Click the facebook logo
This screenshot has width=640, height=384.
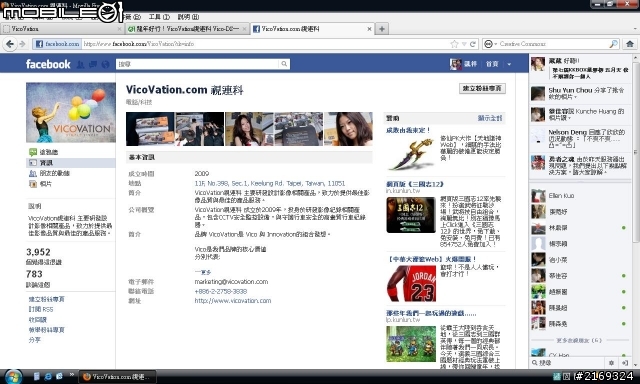coord(48,64)
